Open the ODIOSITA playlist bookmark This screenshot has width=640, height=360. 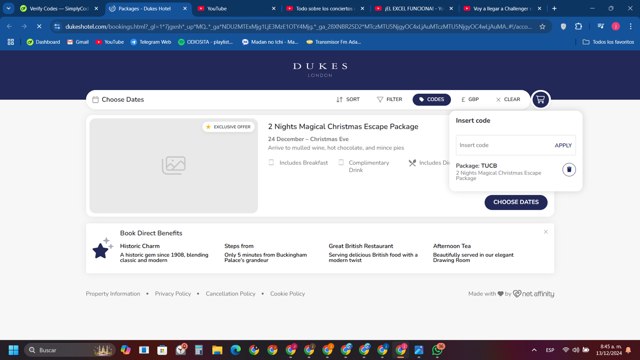tap(206, 42)
